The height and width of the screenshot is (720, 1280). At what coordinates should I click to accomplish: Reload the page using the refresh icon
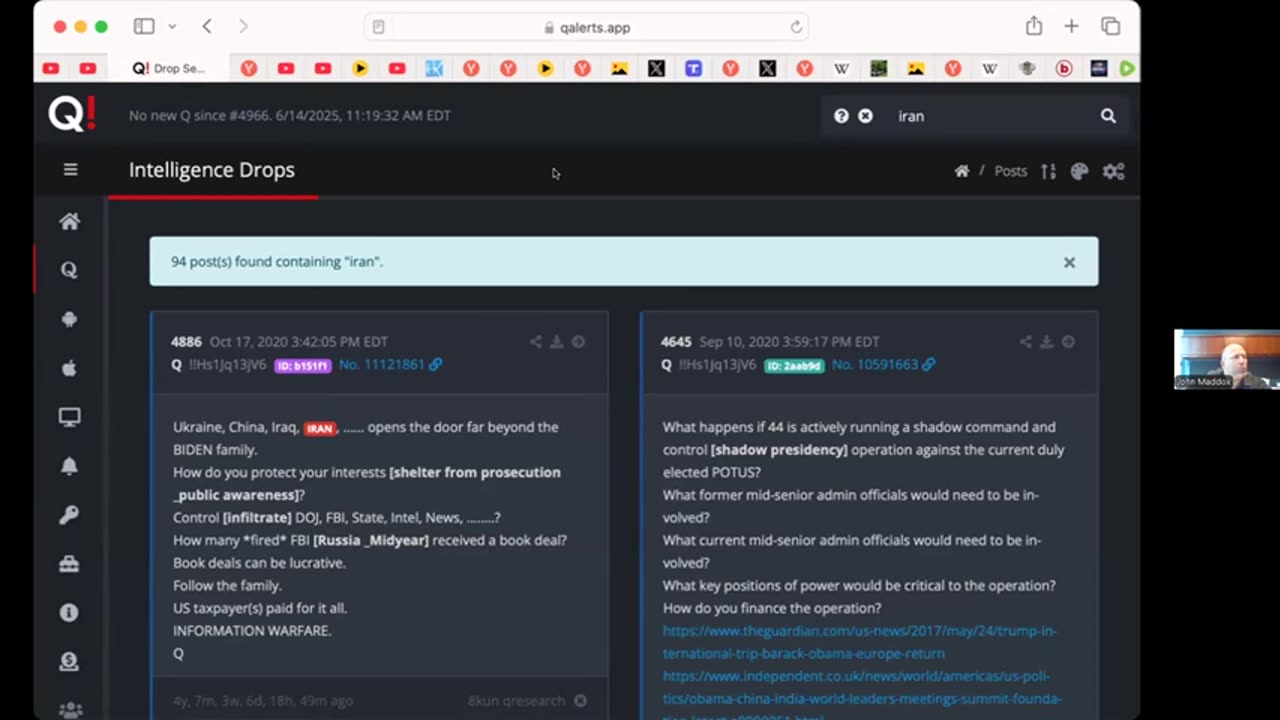[x=796, y=28]
